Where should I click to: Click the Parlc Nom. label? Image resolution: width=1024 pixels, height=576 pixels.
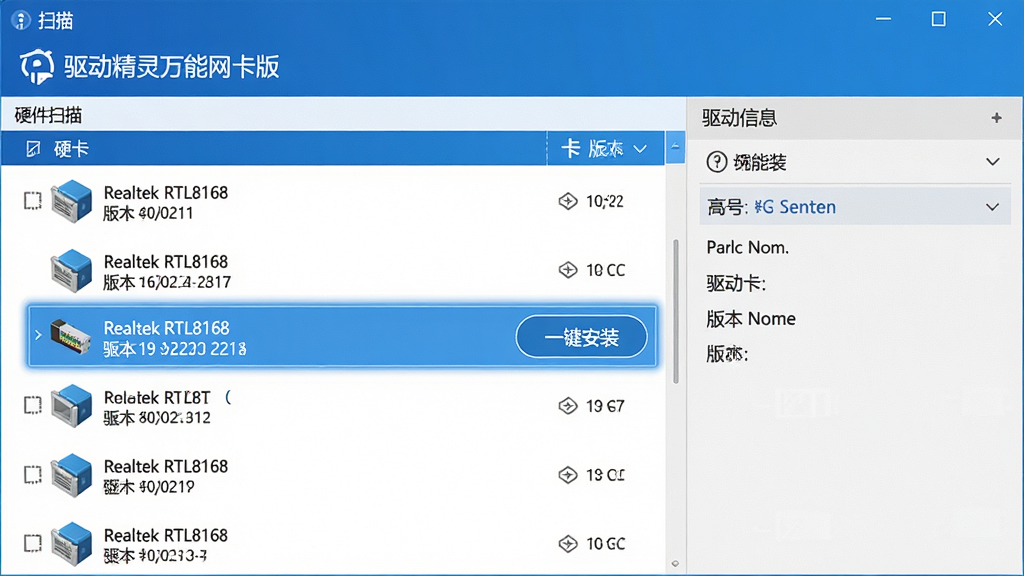tap(748, 248)
